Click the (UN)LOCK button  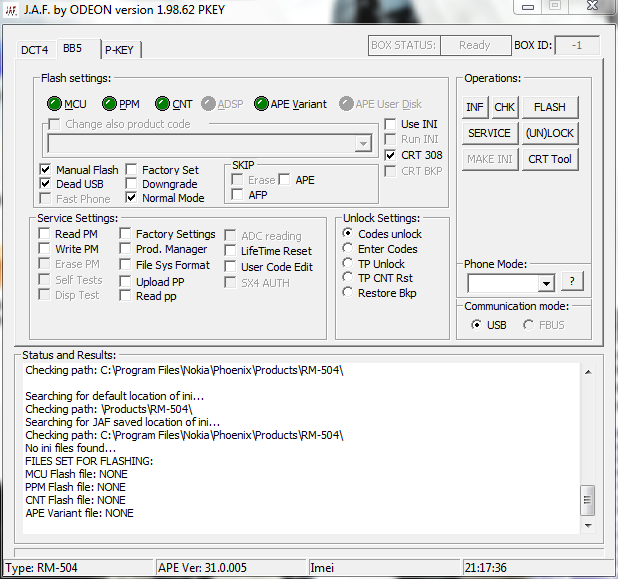[x=550, y=133]
